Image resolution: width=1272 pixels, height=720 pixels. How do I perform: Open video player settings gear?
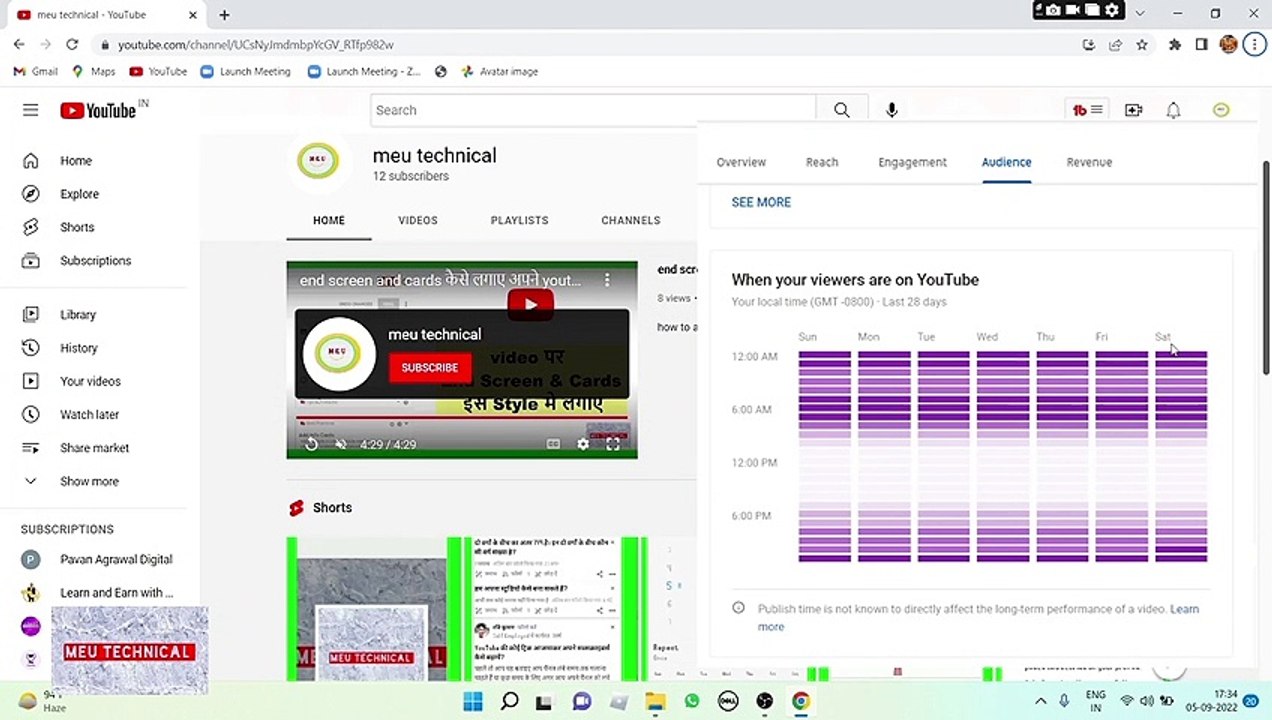583,444
